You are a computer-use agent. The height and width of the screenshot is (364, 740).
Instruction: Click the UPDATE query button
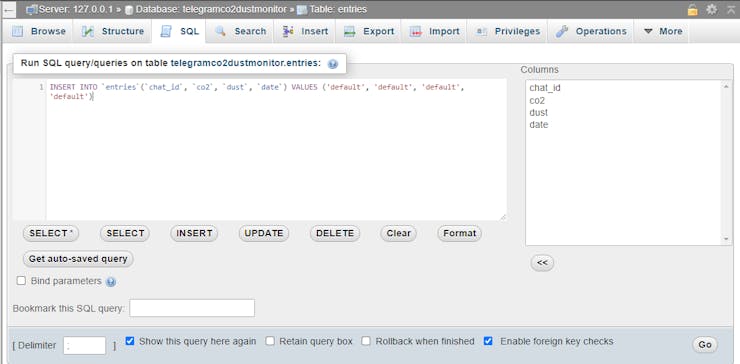264,233
